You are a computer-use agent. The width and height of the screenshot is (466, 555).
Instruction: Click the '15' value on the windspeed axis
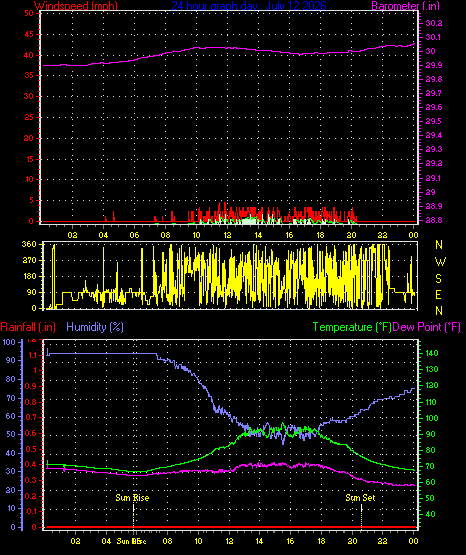click(x=29, y=159)
